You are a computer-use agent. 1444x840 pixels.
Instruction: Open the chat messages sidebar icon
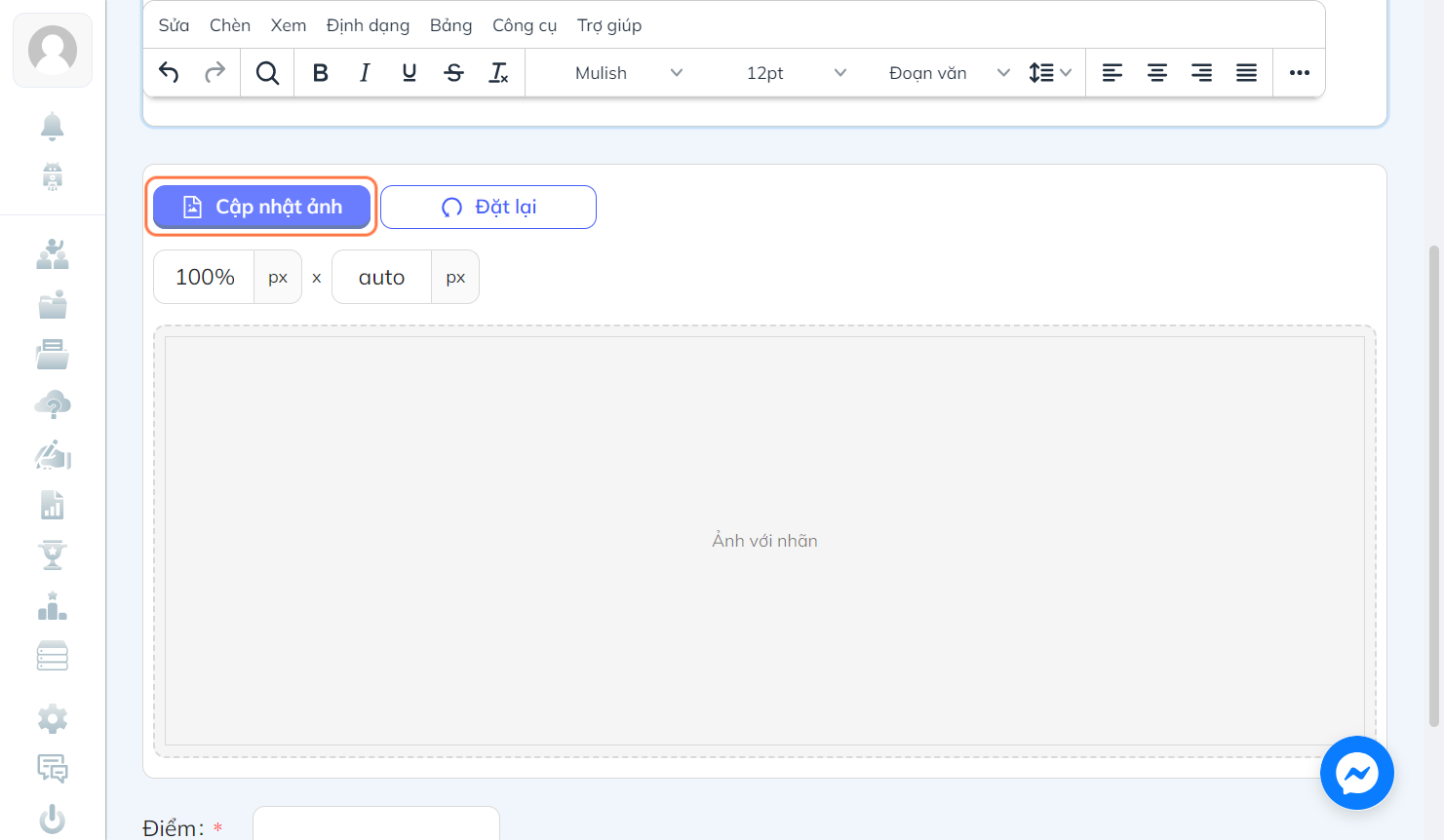[53, 769]
